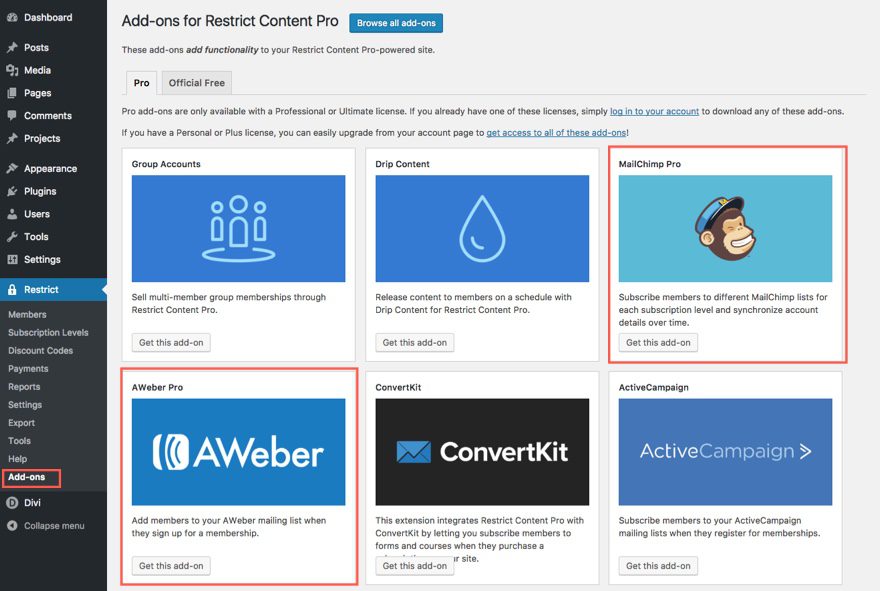Click the Divi logo icon

(12, 503)
